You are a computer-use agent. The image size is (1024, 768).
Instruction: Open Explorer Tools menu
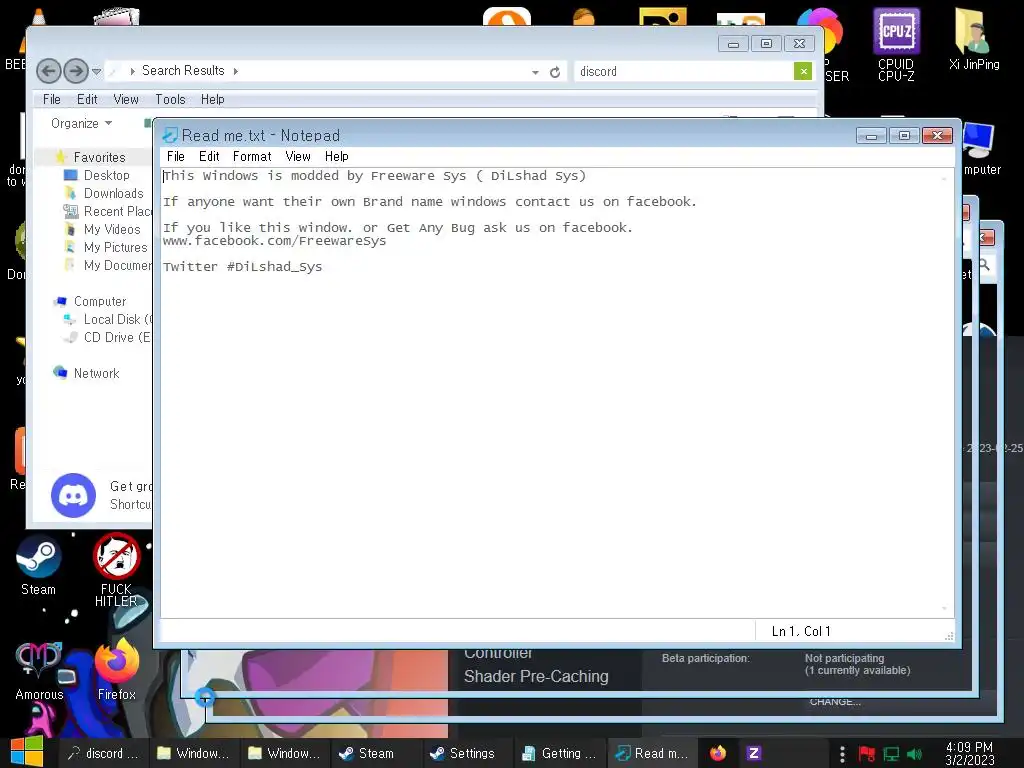(x=170, y=99)
